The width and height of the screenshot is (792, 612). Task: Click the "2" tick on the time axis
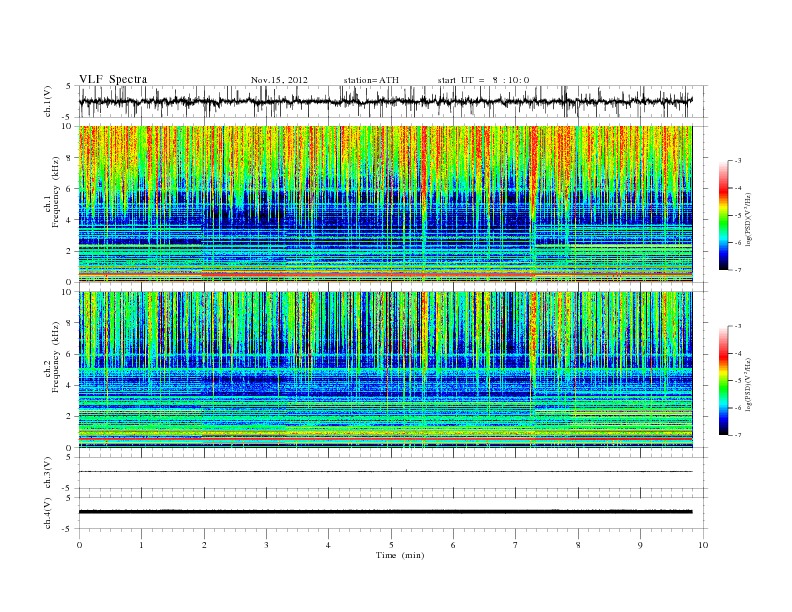pos(204,545)
